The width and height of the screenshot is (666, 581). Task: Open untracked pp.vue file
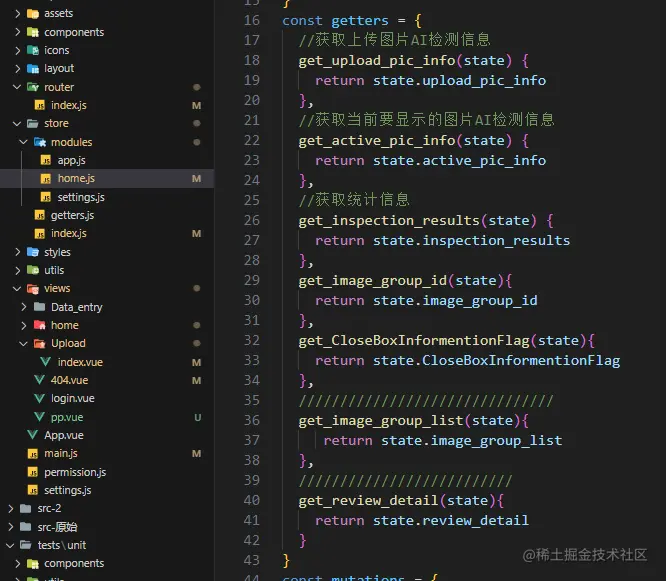pyautogui.click(x=67, y=417)
